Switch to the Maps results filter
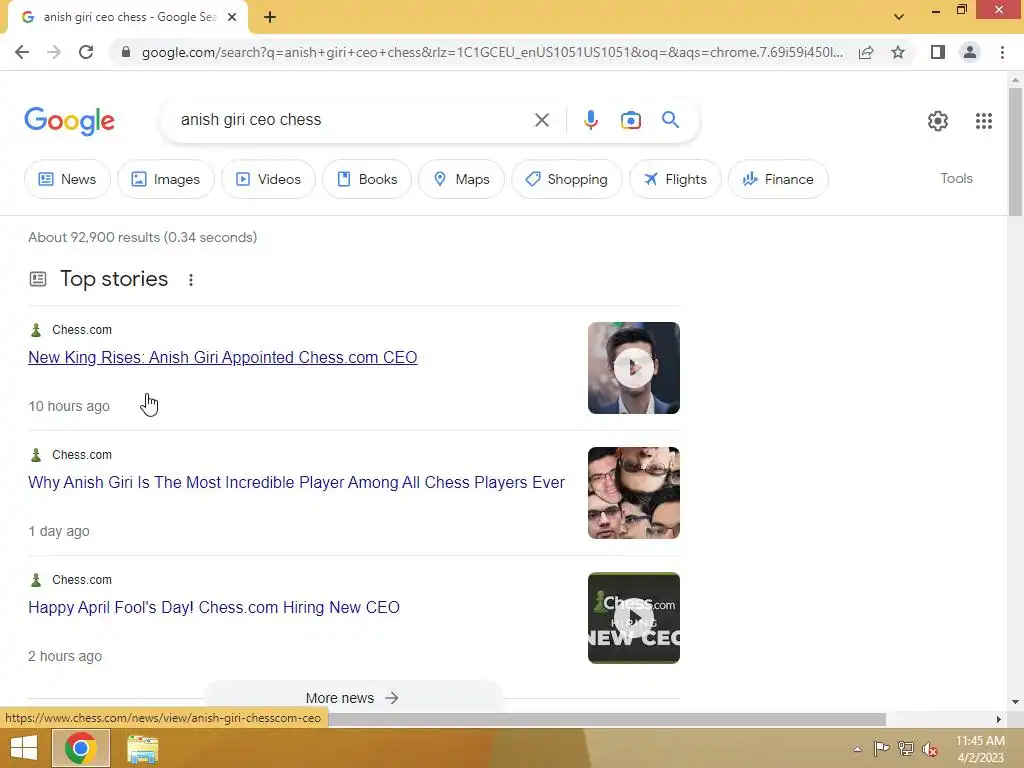The width and height of the screenshot is (1024, 768). (x=461, y=179)
